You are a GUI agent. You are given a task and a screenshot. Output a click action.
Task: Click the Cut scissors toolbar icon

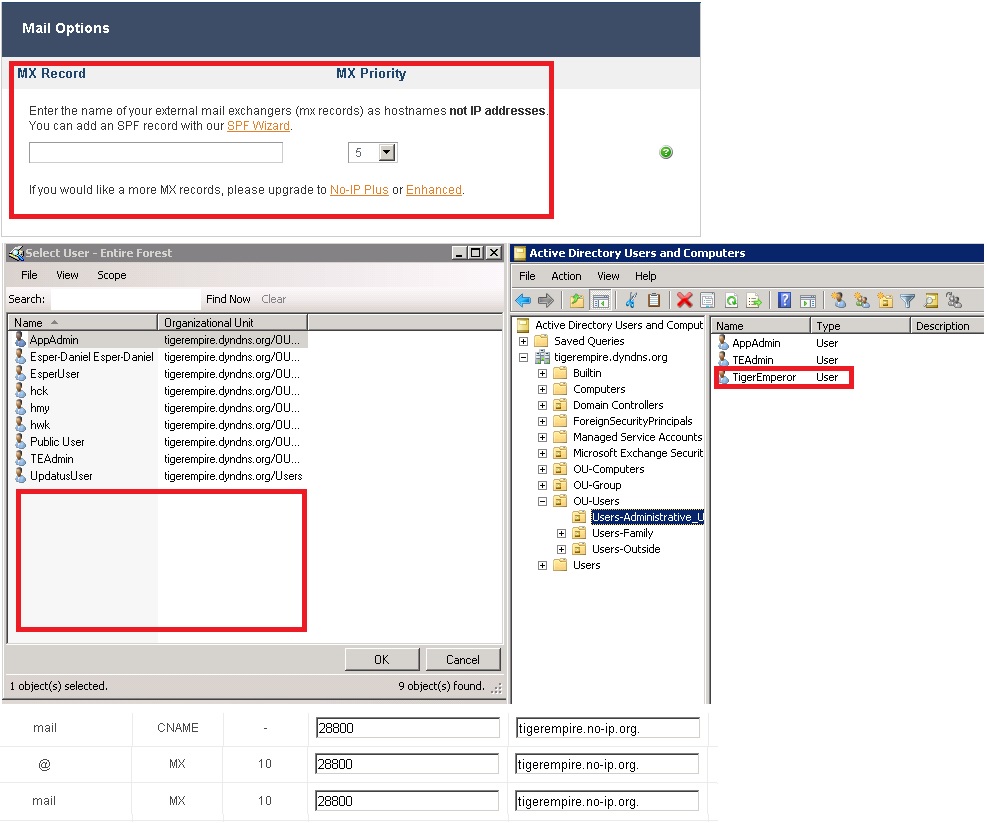[x=631, y=300]
